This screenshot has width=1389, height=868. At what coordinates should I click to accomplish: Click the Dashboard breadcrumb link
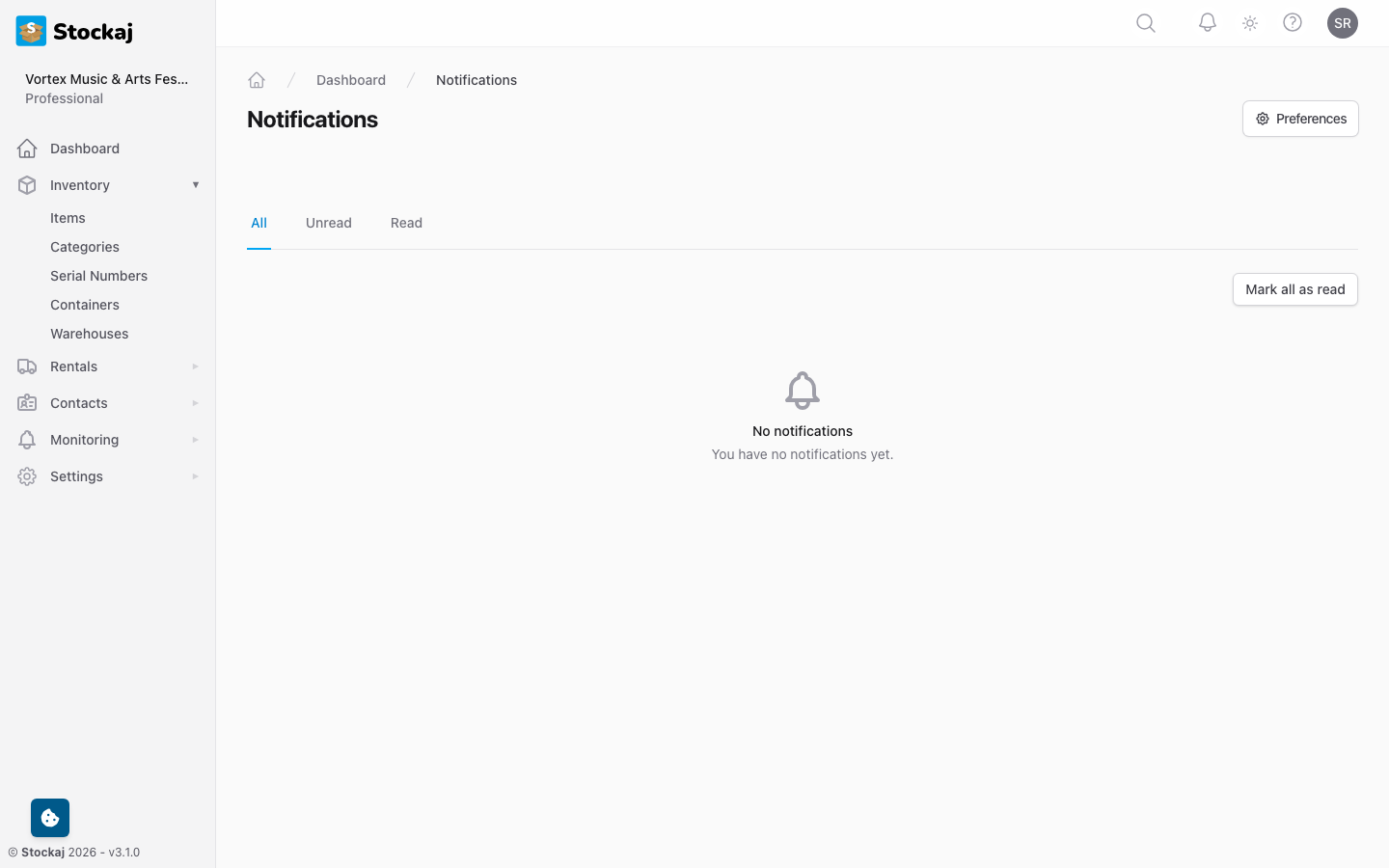point(351,80)
